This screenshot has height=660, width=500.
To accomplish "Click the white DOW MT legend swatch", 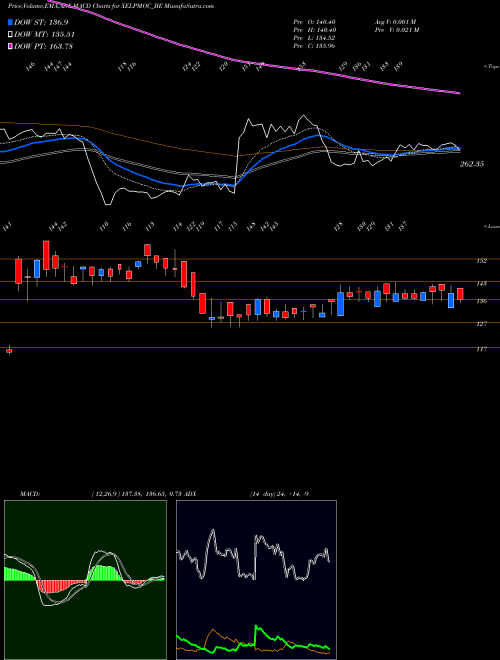I will coord(11,35).
